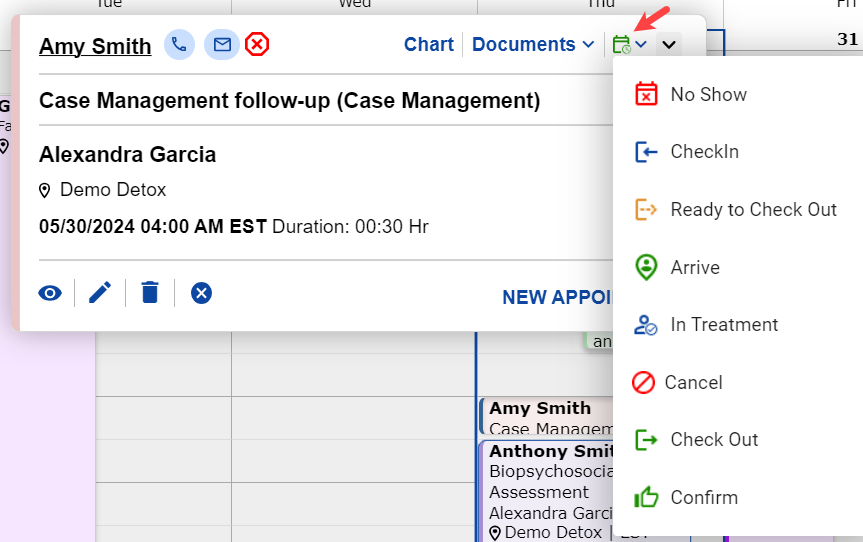Screen dimensions: 863x542
Task: Click the red octagon X icon
Action: point(258,45)
